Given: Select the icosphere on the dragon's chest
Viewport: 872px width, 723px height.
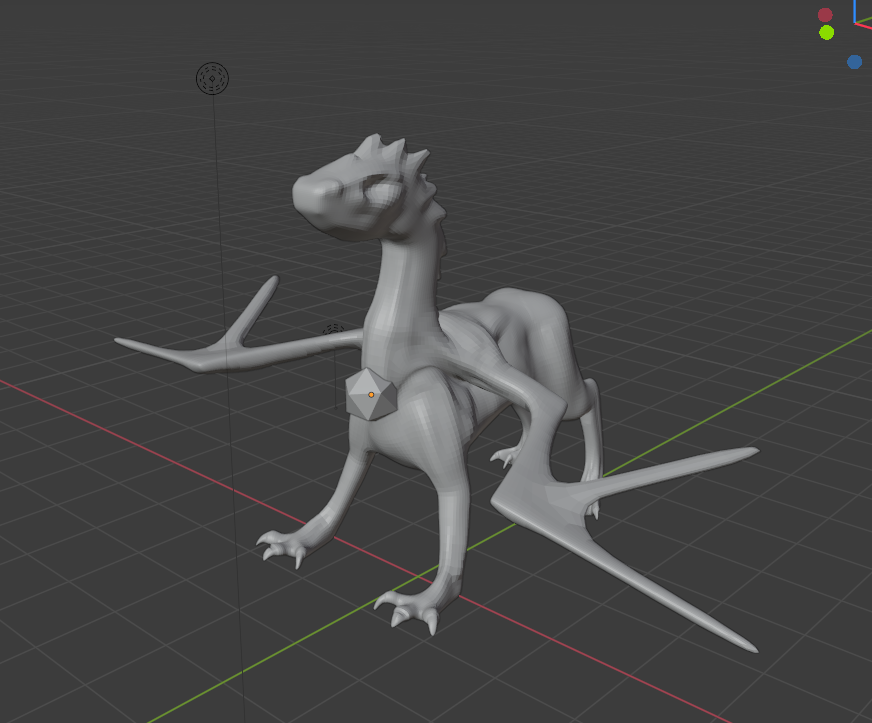Looking at the screenshot, I should click(370, 394).
